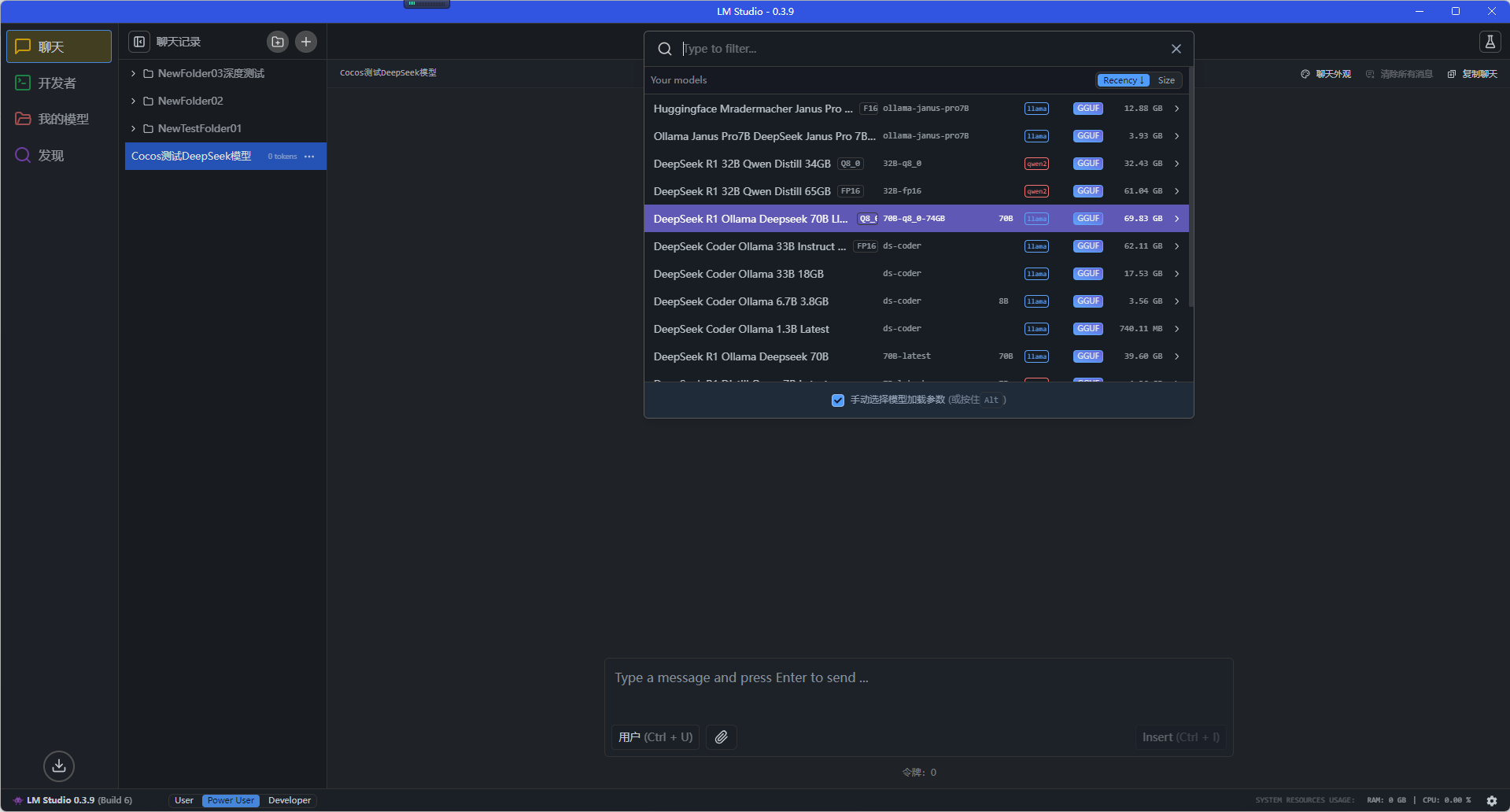This screenshot has width=1510, height=812.
Task: Expand options for DeepSeek R1 32B Qwen Distill 65GB
Action: [x=1176, y=191]
